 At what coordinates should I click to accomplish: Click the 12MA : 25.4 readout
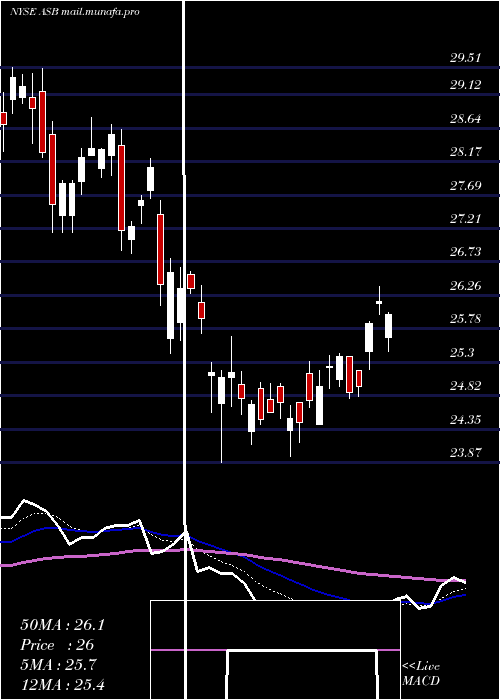tap(62, 685)
